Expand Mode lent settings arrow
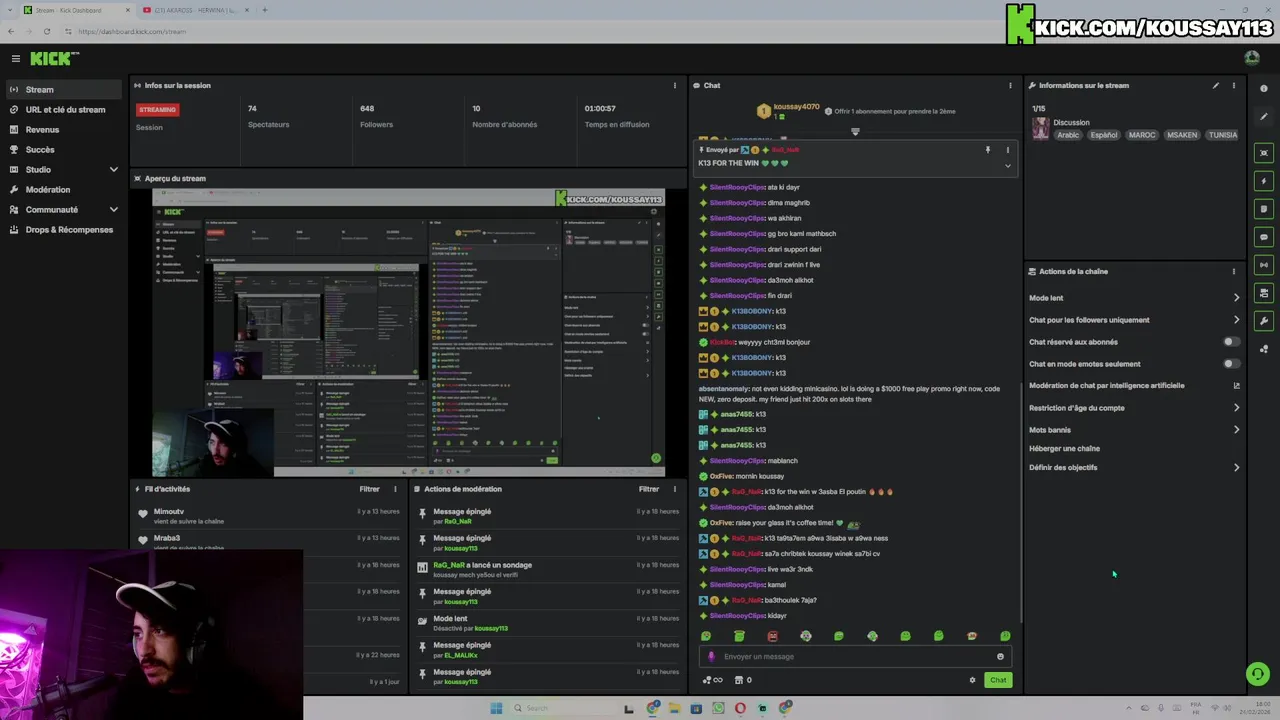Viewport: 1280px width, 720px height. click(1236, 298)
